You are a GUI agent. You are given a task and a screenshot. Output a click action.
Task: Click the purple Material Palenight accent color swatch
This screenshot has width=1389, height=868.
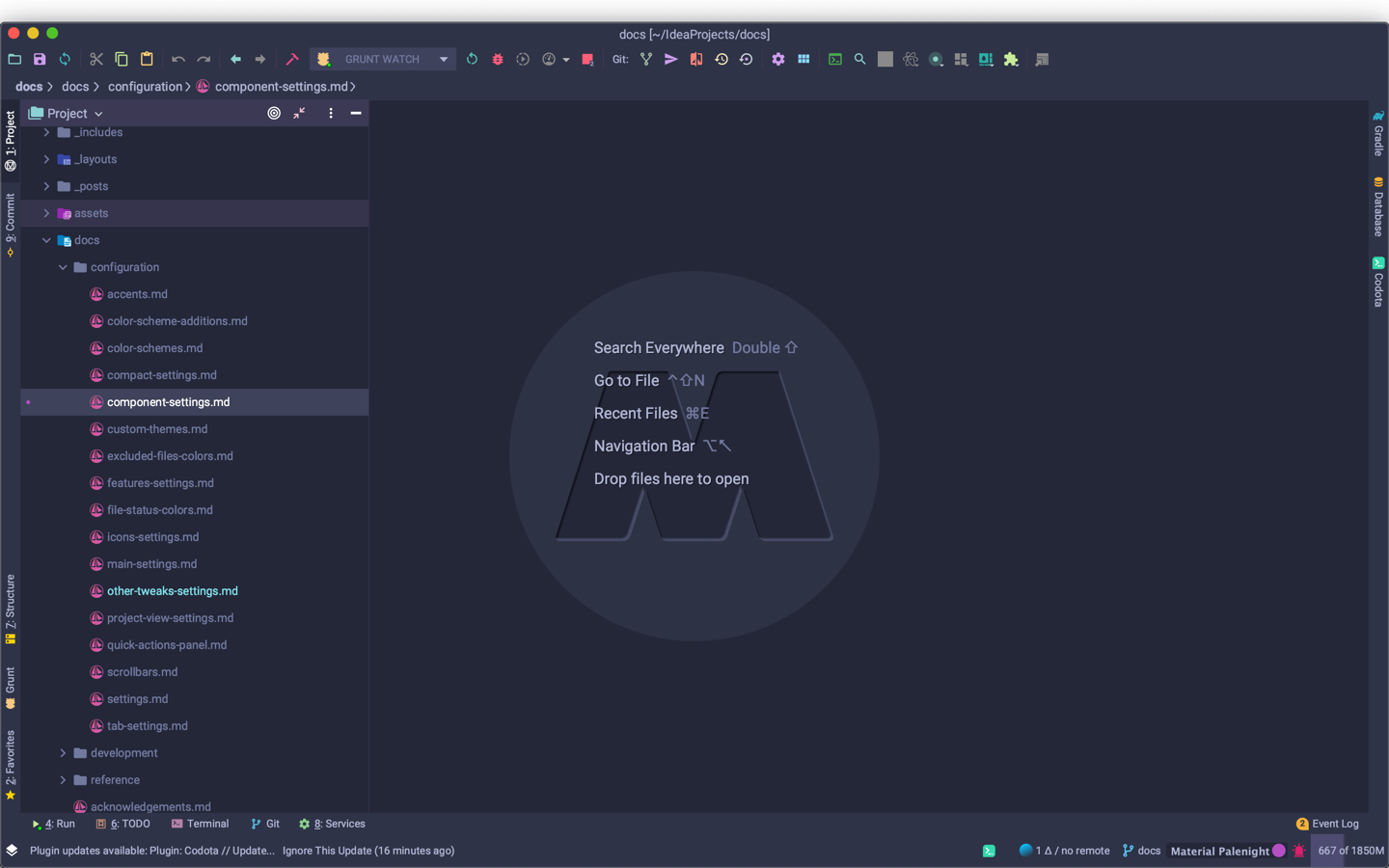click(x=1280, y=851)
